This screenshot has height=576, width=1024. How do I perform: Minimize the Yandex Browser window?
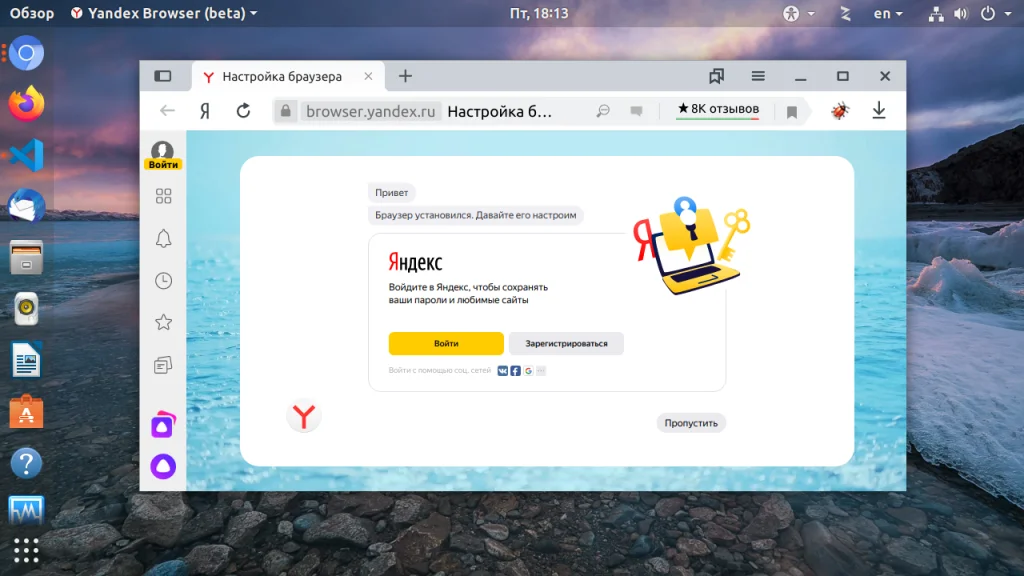(801, 77)
